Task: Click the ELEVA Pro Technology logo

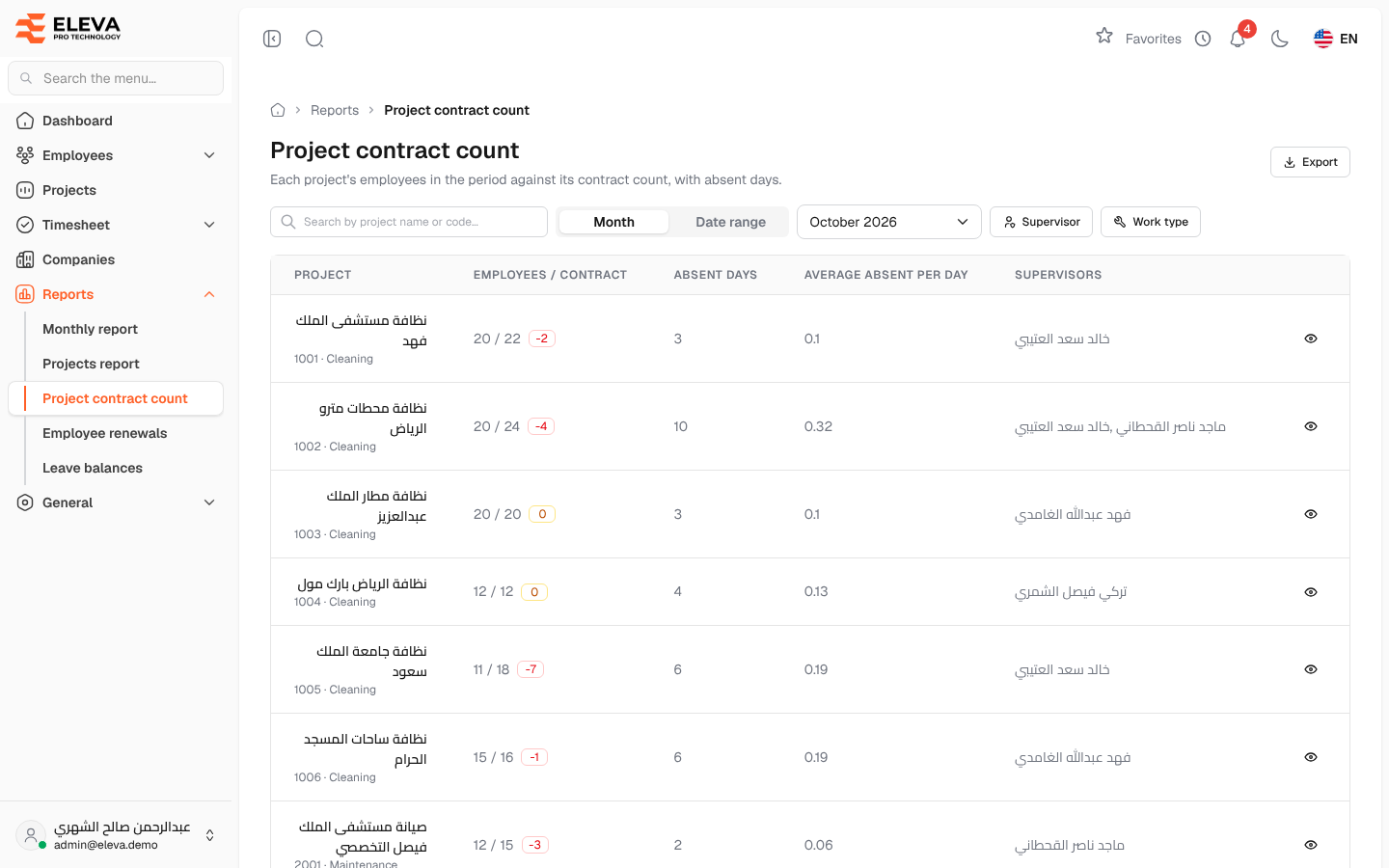Action: [68, 28]
